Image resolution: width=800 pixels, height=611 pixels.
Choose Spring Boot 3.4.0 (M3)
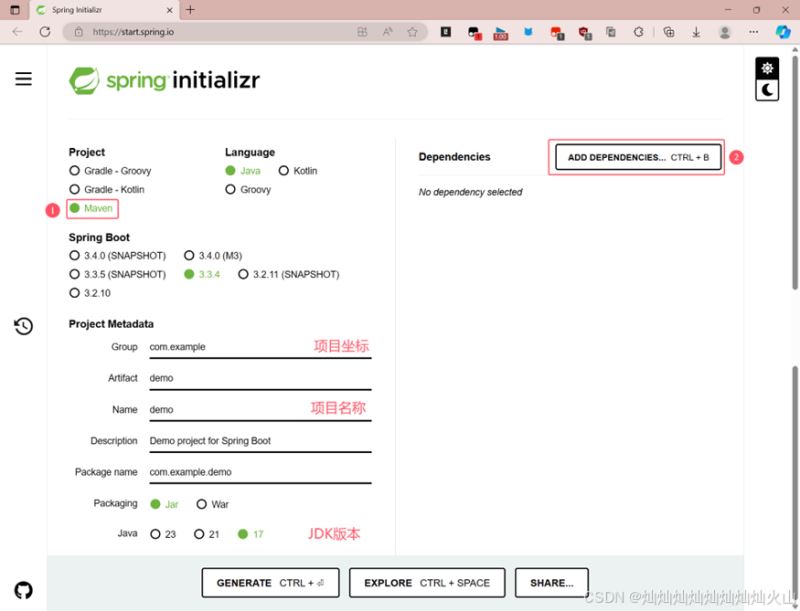213,256
